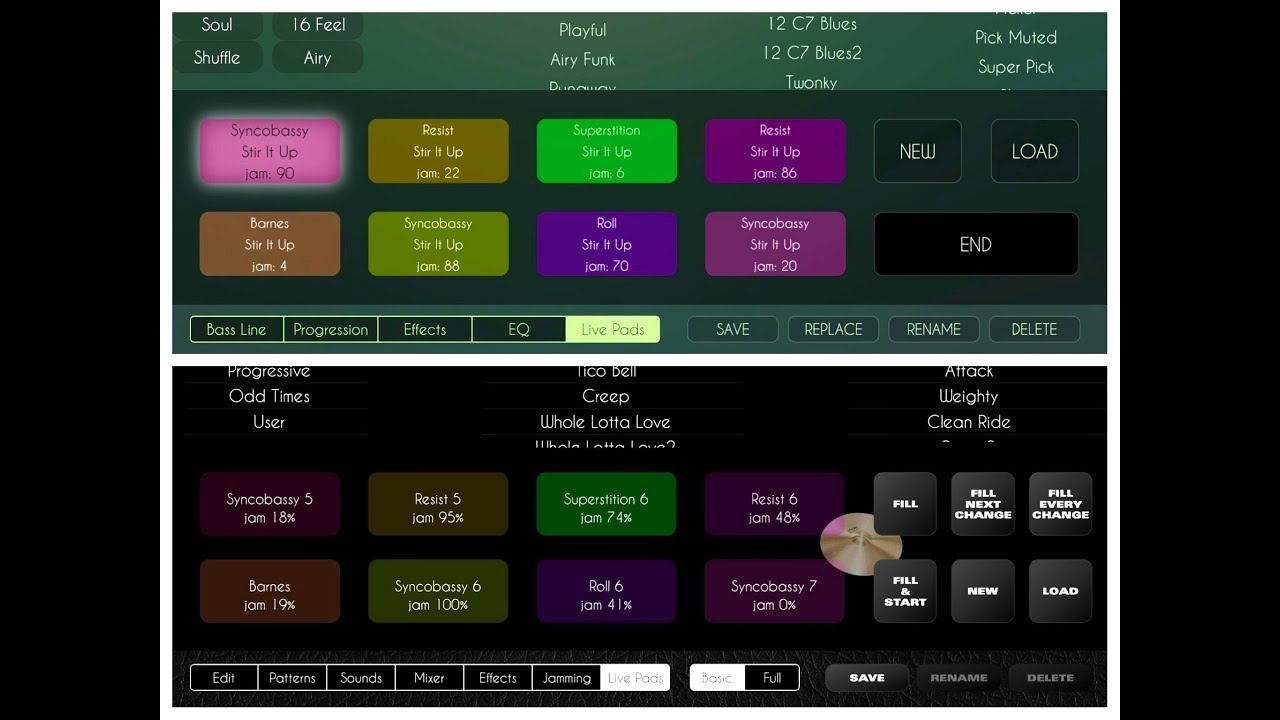Tap the Roll jam 70 pad
This screenshot has height=720, width=1280.
click(607, 244)
